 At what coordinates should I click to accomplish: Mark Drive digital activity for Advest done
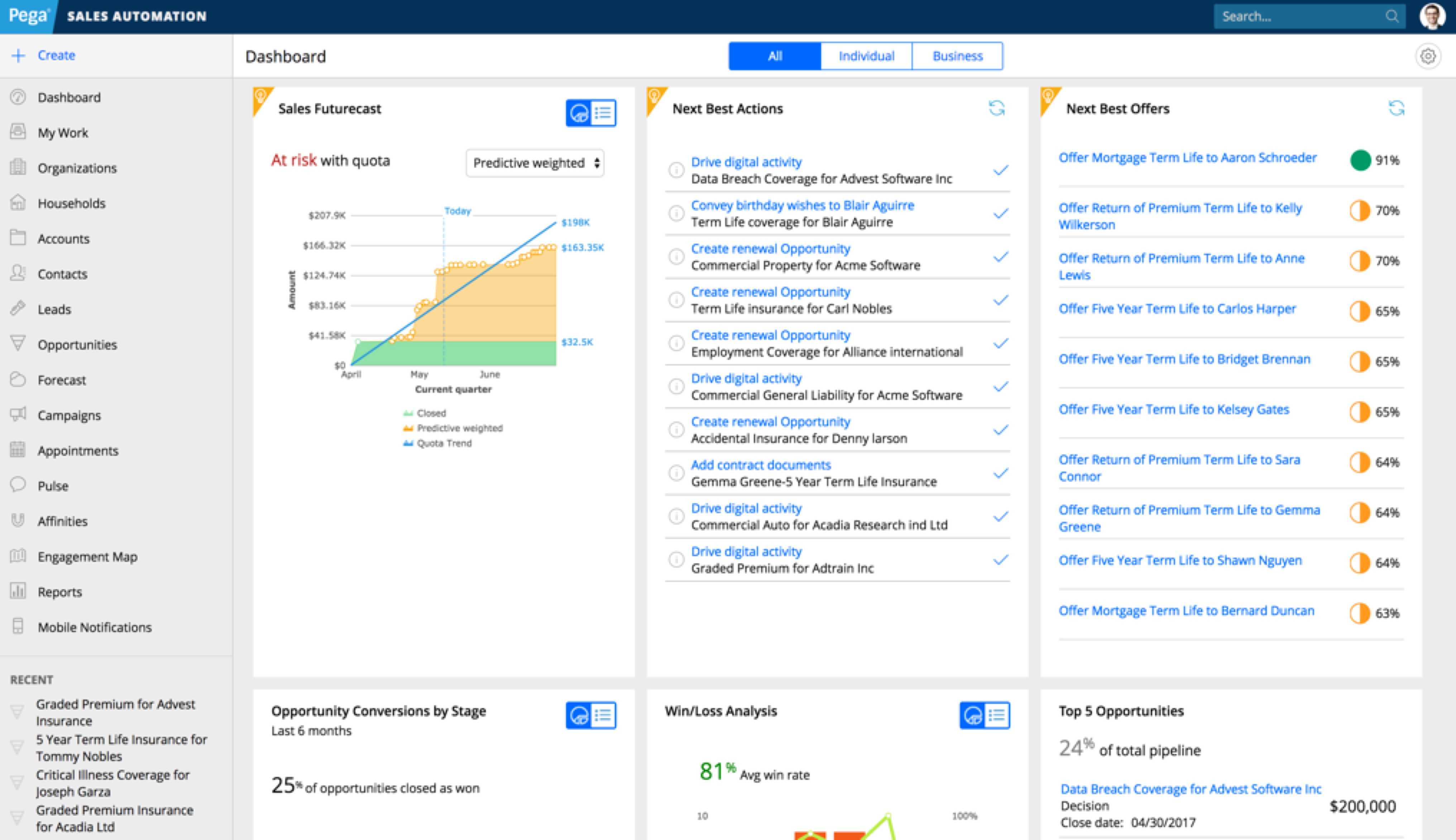pos(1000,170)
